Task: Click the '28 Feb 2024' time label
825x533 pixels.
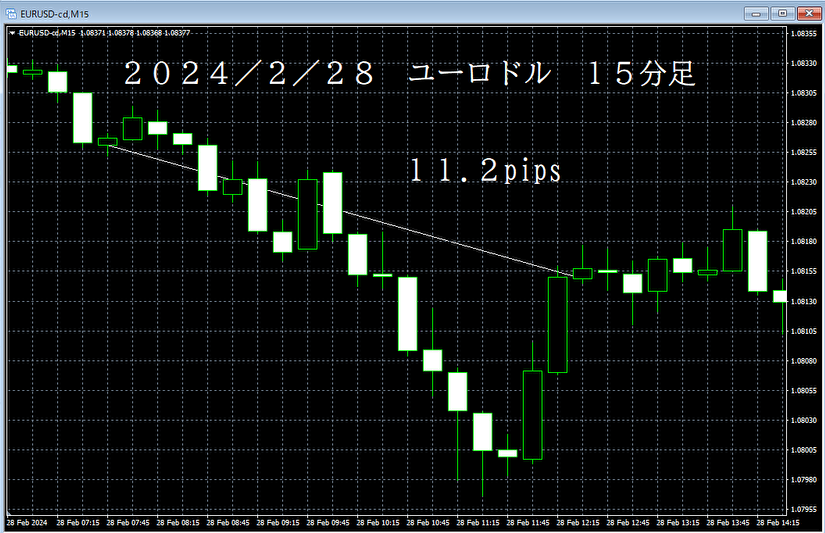Action: [x=27, y=522]
